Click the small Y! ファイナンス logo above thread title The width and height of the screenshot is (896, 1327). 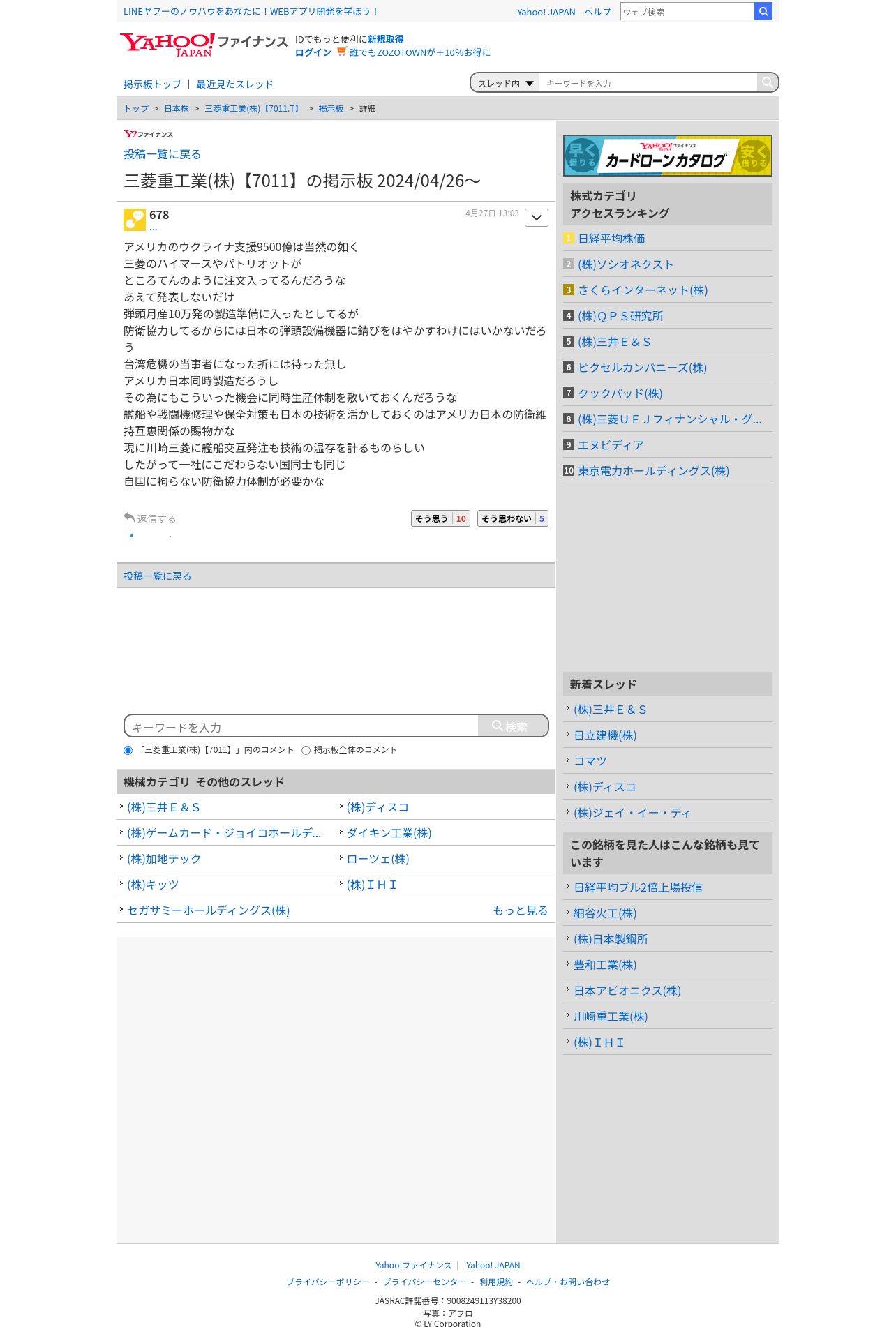148,134
